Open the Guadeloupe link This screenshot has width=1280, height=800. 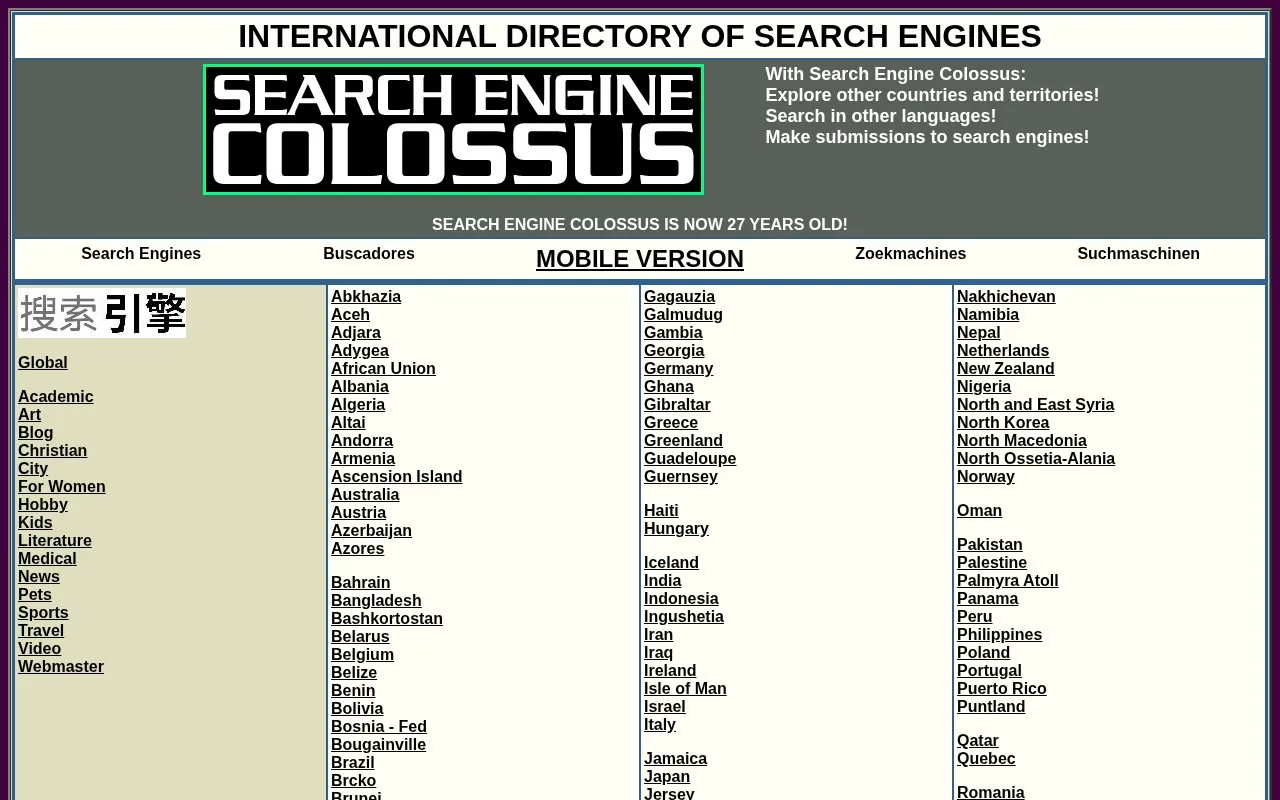[690, 459]
